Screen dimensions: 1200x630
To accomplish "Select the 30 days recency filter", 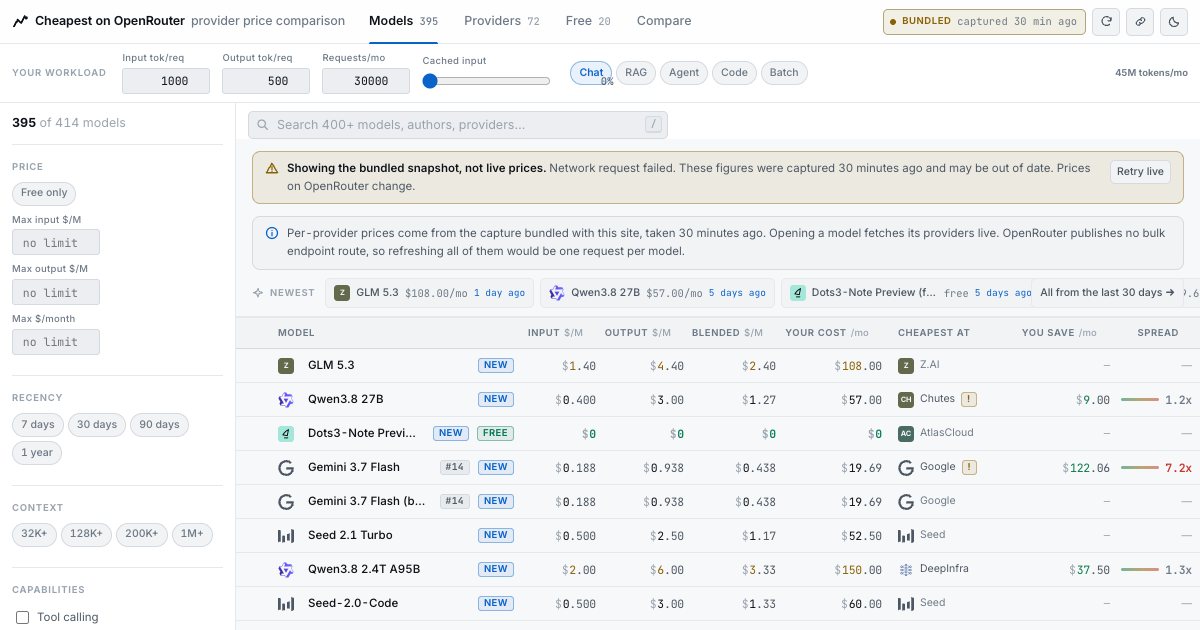I will pyautogui.click(x=97, y=424).
